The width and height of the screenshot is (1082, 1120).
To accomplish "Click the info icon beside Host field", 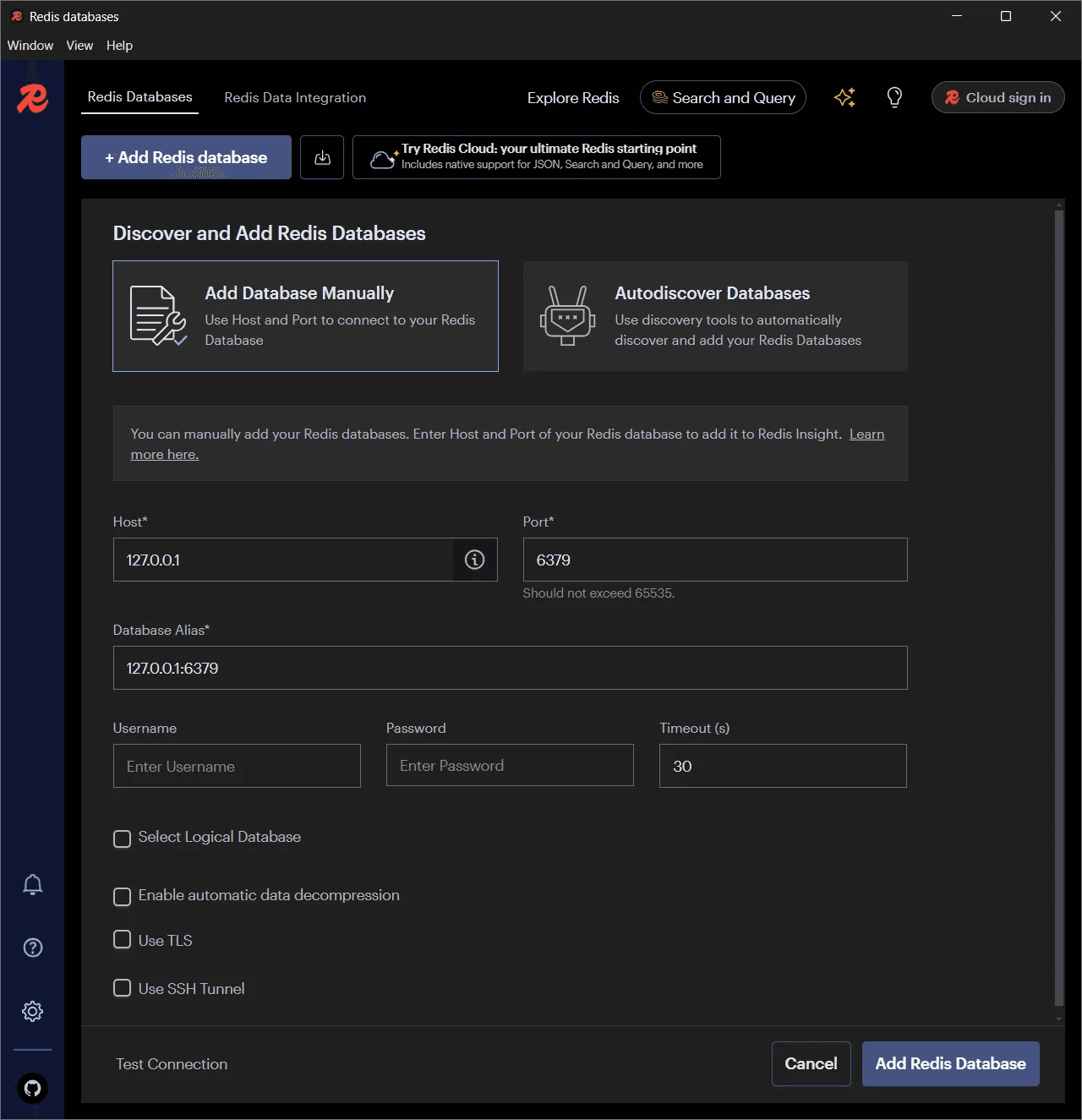I will tap(474, 560).
